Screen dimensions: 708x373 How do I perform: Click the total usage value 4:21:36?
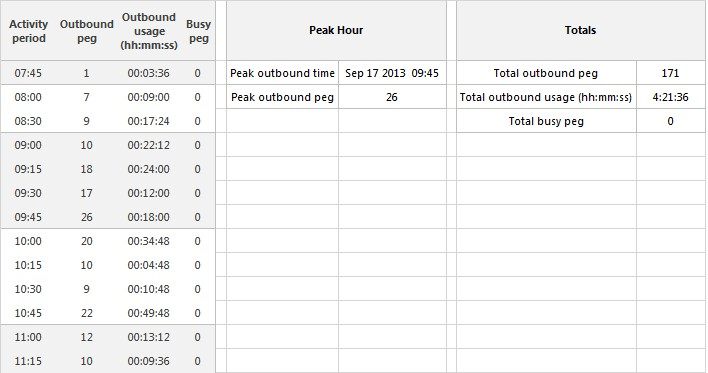click(x=671, y=97)
